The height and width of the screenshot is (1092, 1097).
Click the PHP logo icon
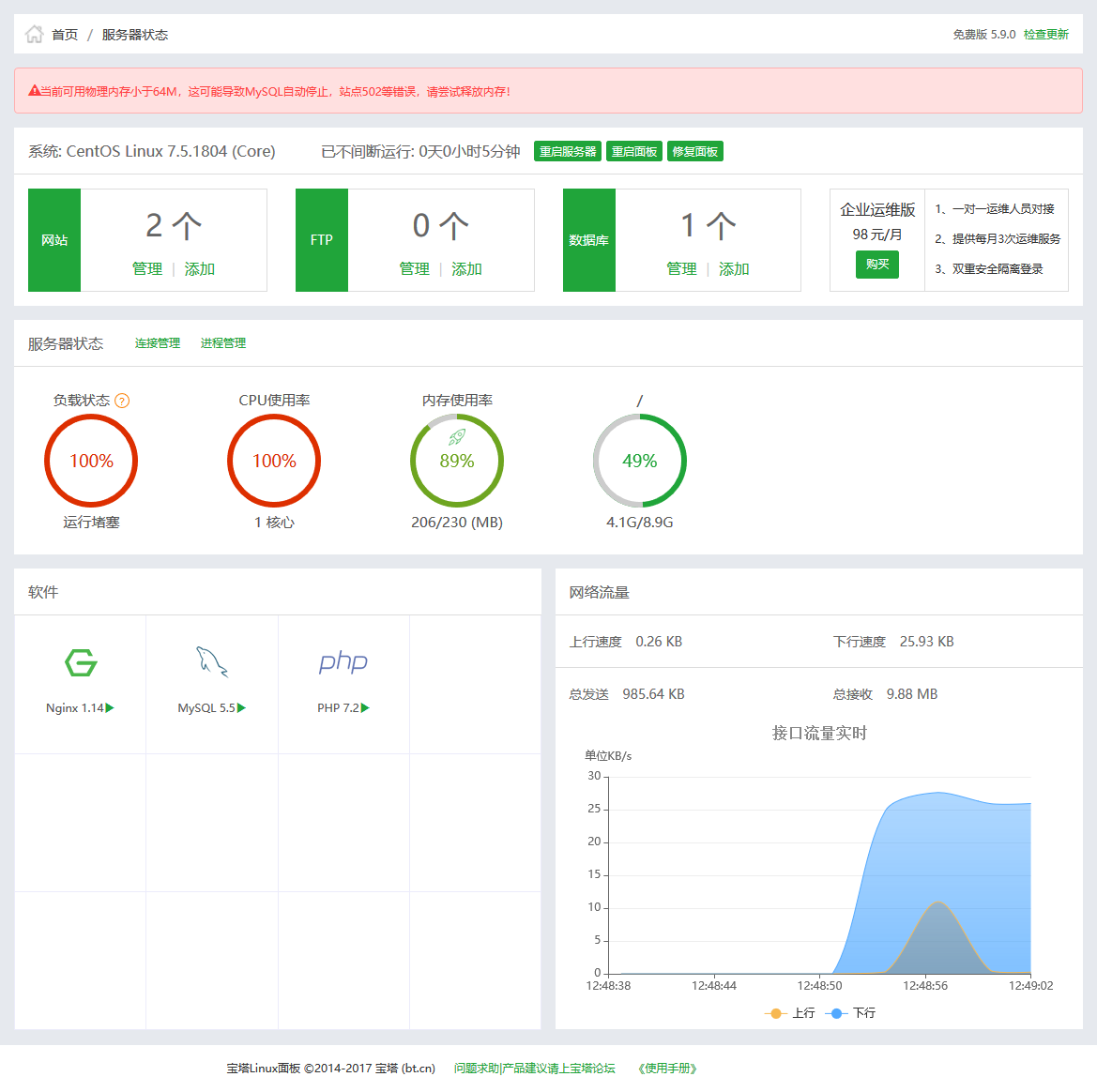343,662
